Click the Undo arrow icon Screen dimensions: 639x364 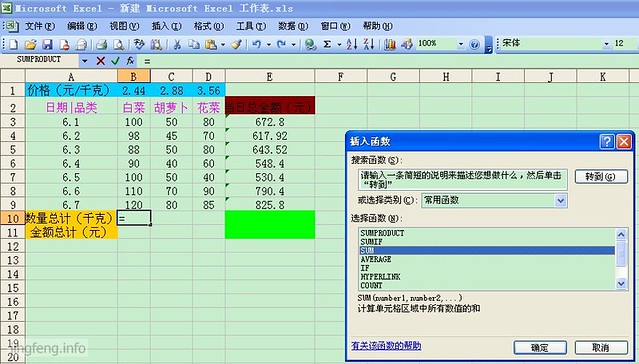[256, 44]
